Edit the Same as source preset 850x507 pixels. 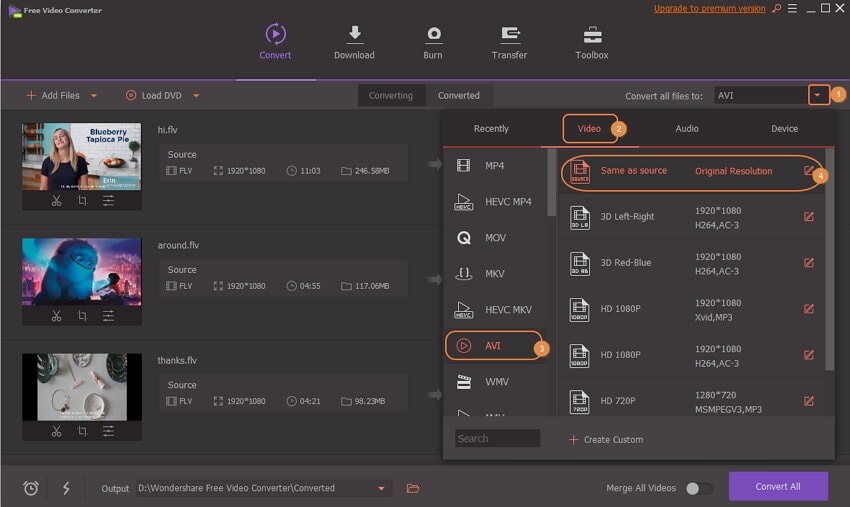[809, 171]
